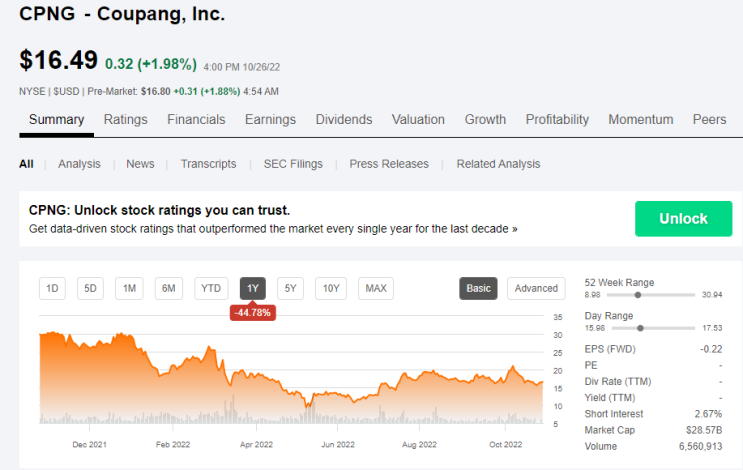Click the day range high 17.53
Image resolution: width=743 pixels, height=470 pixels.
click(712, 328)
